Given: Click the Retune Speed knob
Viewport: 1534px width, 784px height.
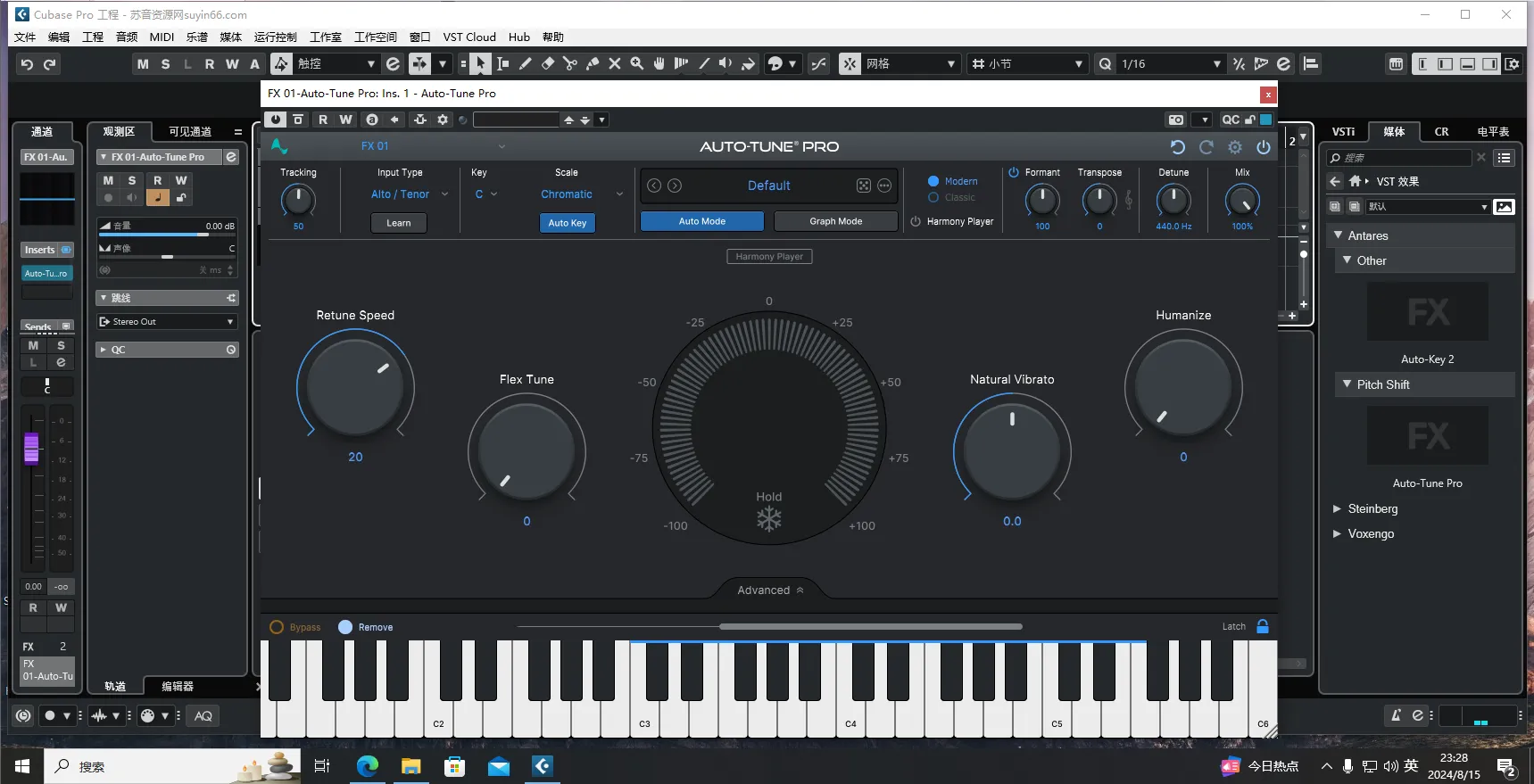Looking at the screenshot, I should point(355,387).
